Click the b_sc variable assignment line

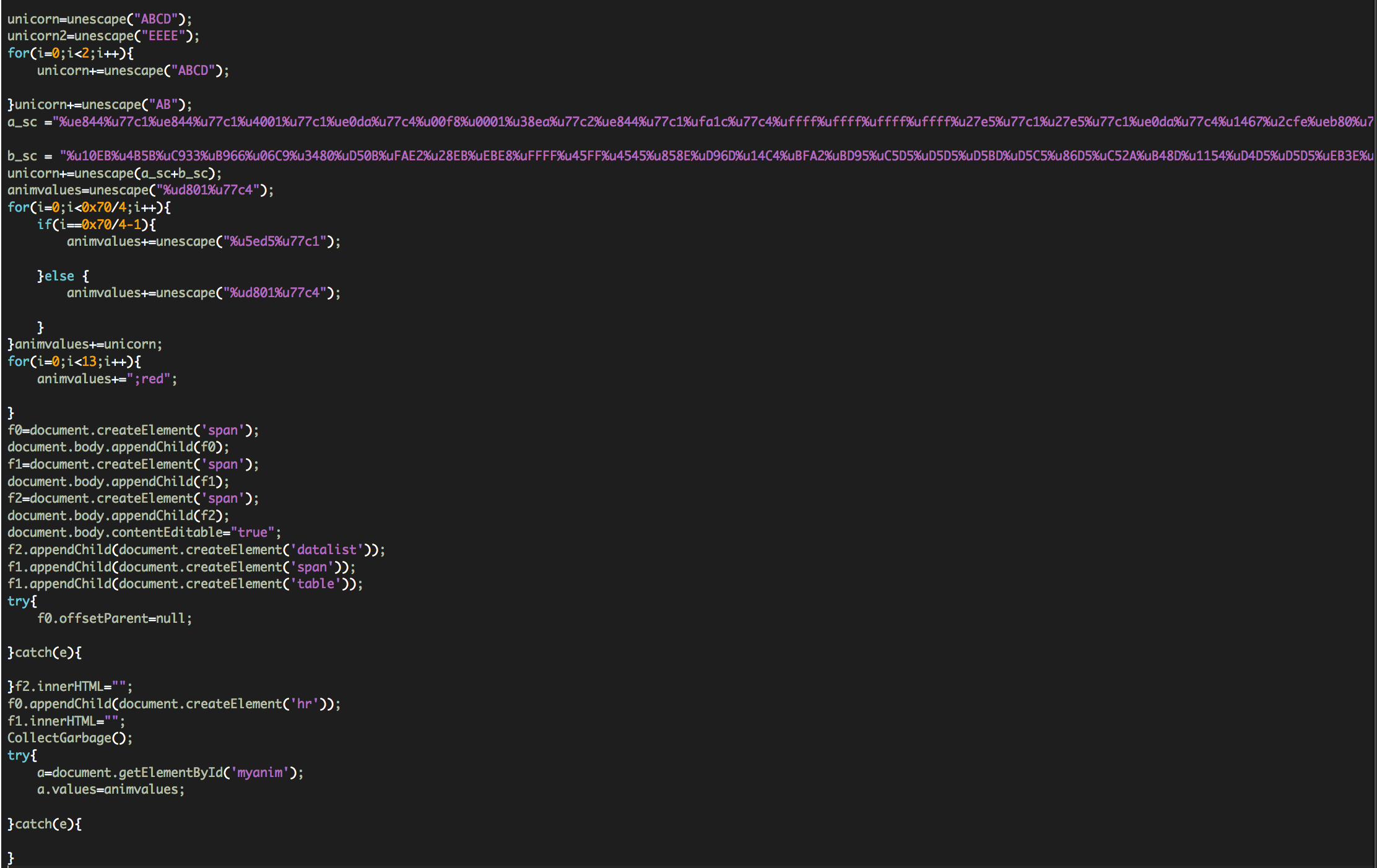(x=690, y=156)
